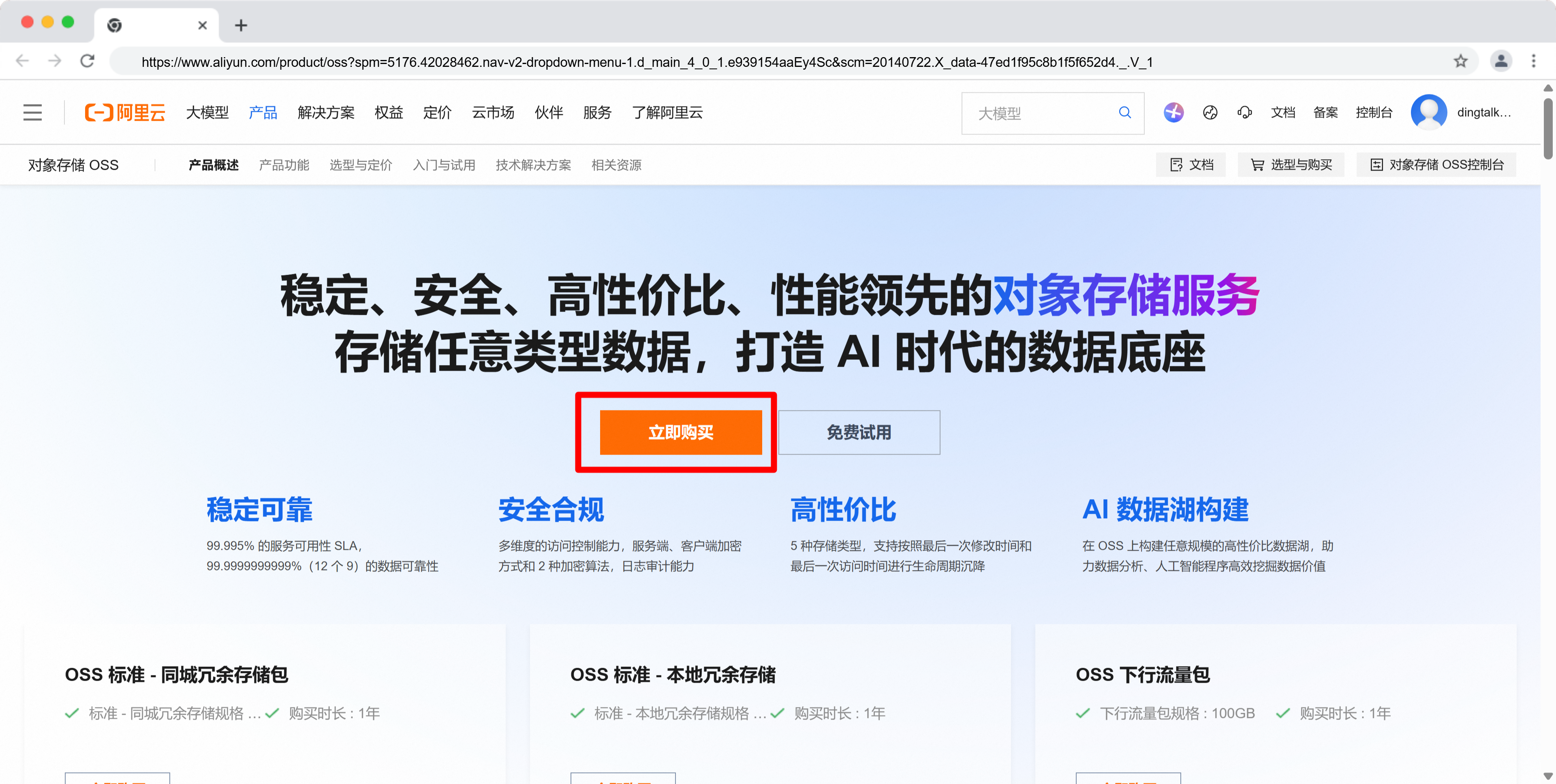Open a new browser tab
The width and height of the screenshot is (1556, 784).
[x=241, y=26]
